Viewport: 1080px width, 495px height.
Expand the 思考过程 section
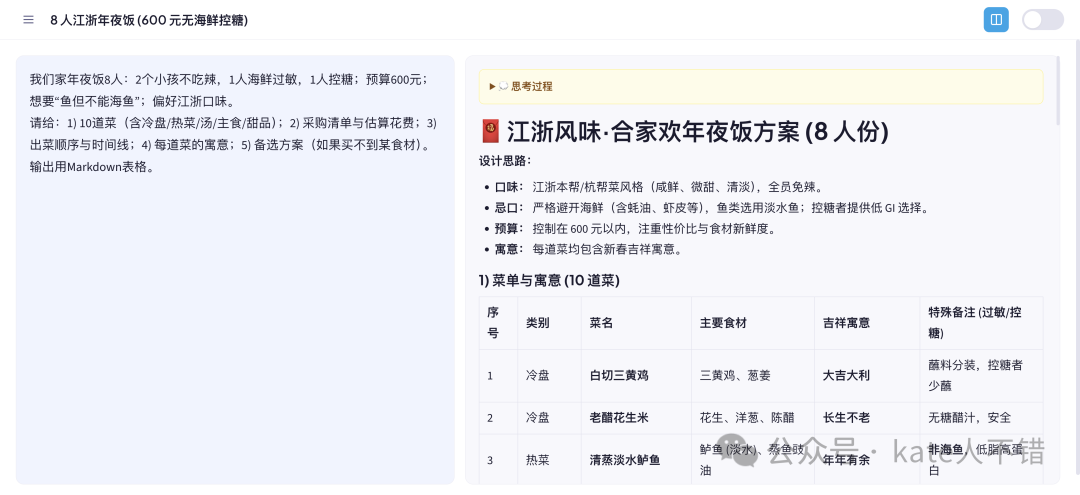pyautogui.click(x=760, y=87)
